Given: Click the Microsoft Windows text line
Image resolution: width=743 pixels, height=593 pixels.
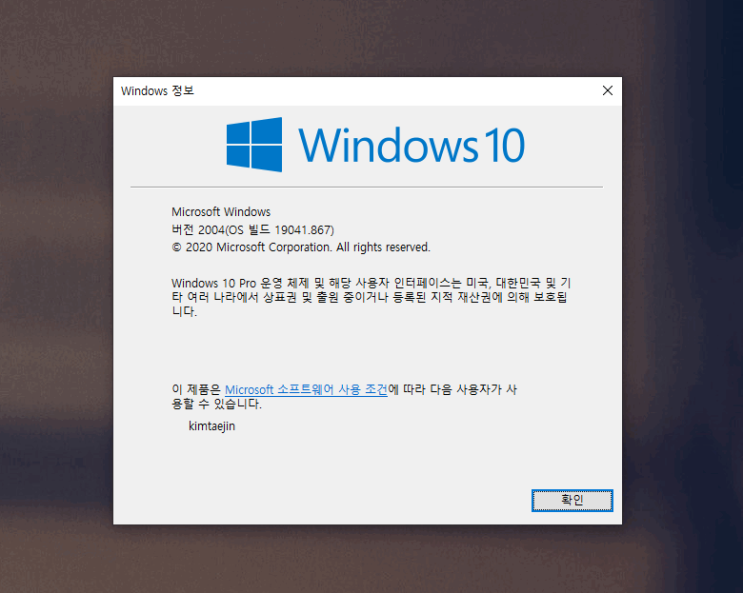Looking at the screenshot, I should 221,211.
